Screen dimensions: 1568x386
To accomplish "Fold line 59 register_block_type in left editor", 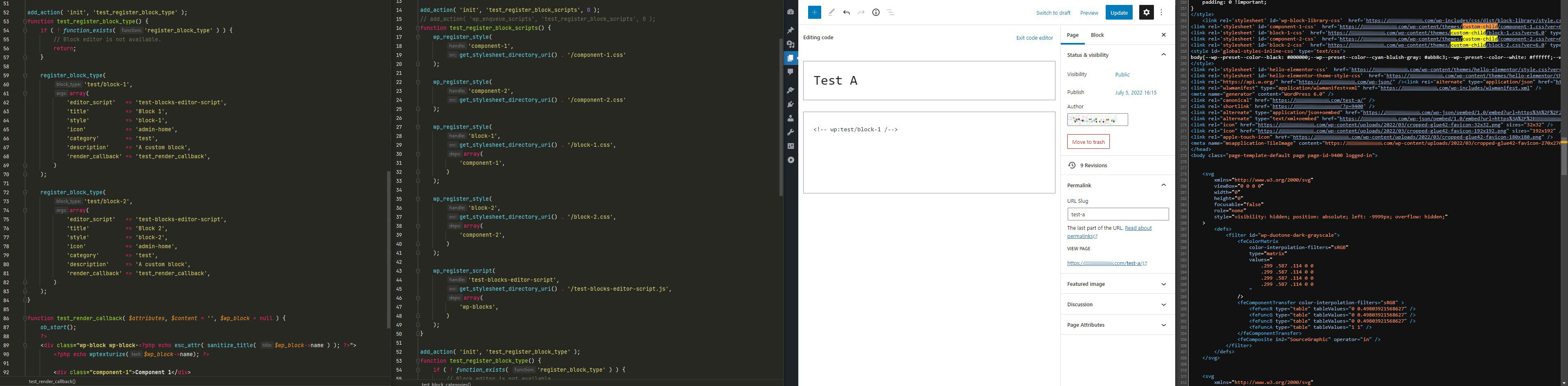I will 25,76.
